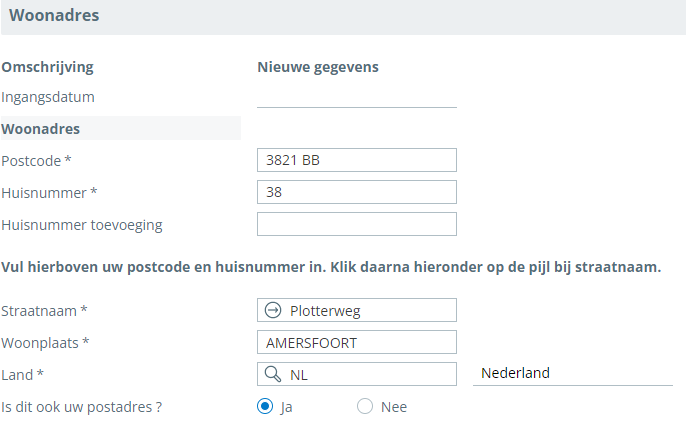This screenshot has width=686, height=429.
Task: Click the 'Is dit ook uw postadres ?' label
Action: pyautogui.click(x=82, y=406)
